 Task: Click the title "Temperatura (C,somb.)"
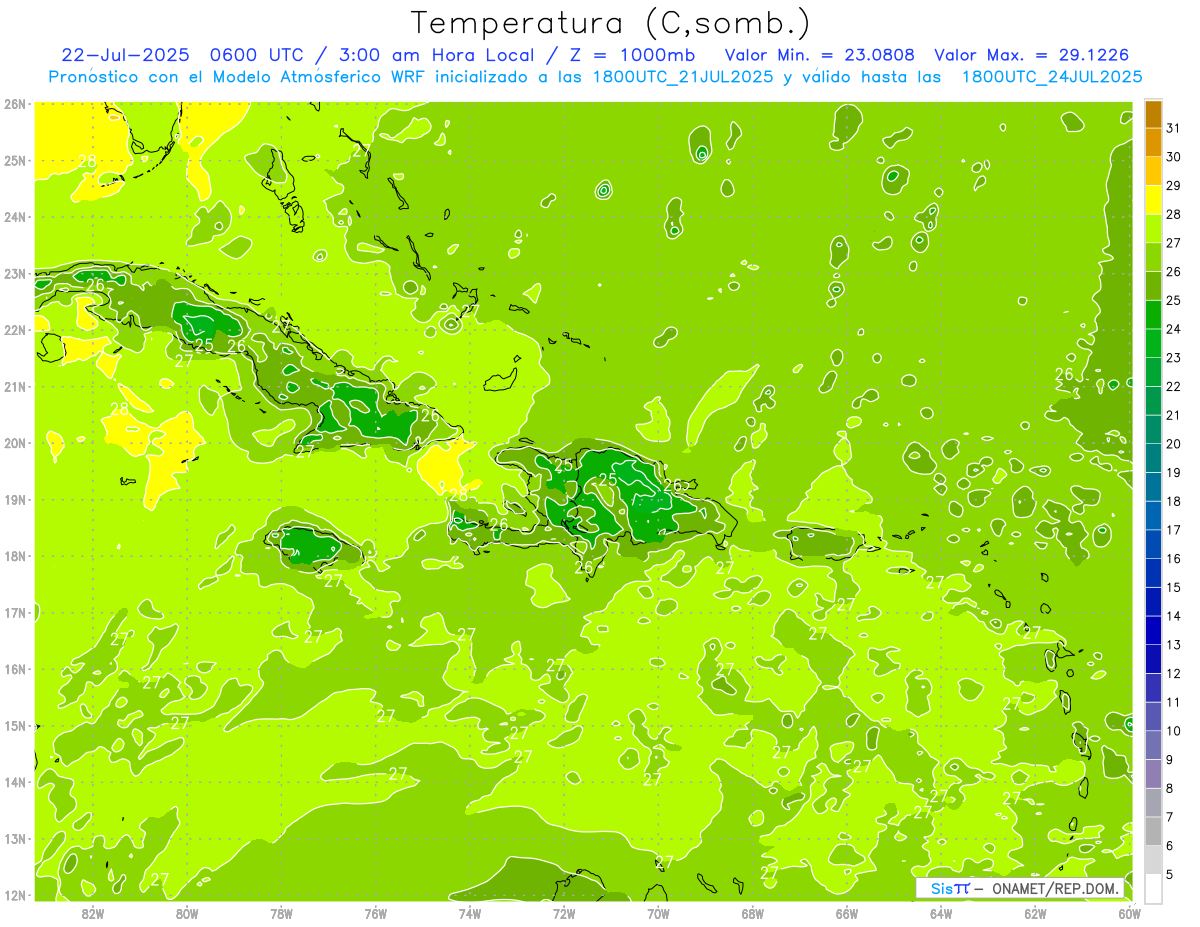(x=611, y=23)
